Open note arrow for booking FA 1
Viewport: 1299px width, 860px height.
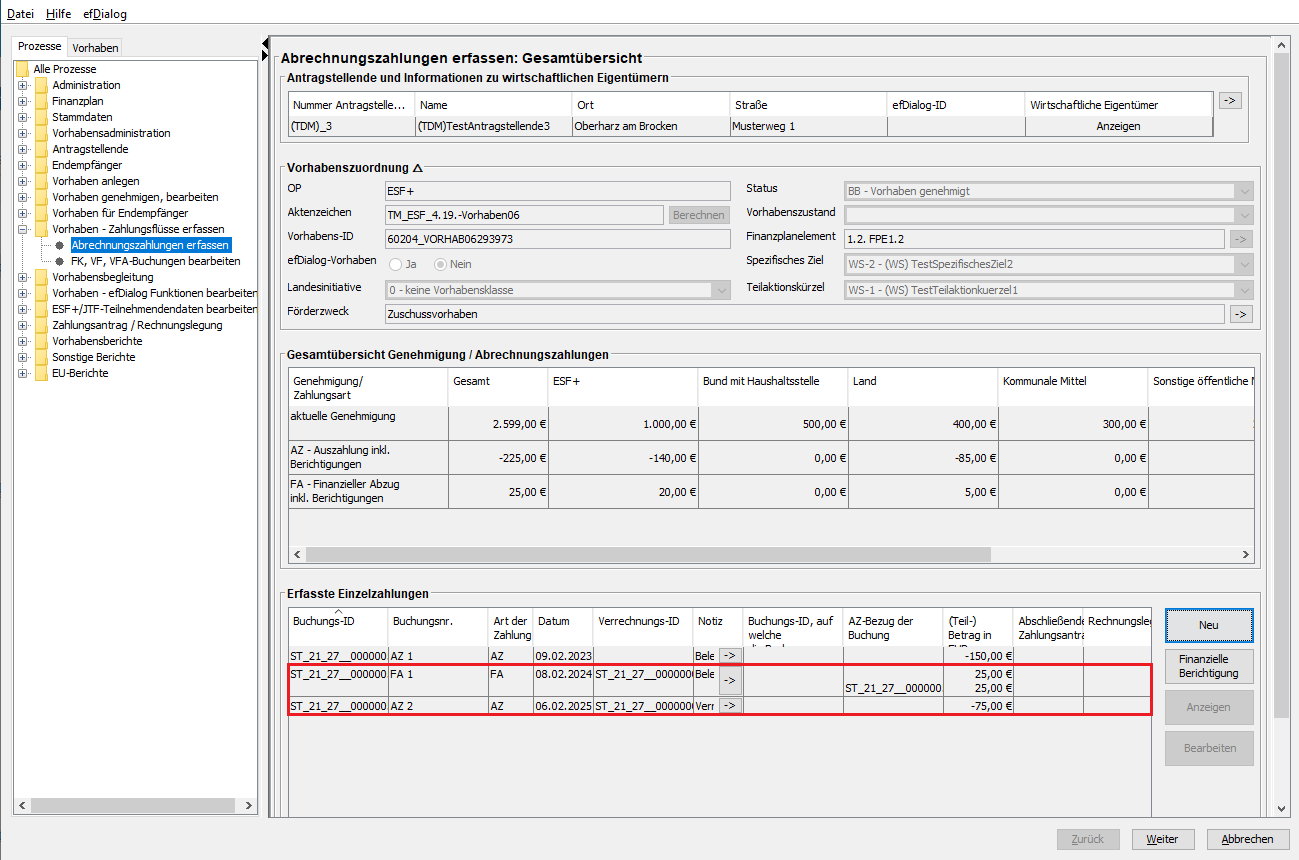(730, 680)
